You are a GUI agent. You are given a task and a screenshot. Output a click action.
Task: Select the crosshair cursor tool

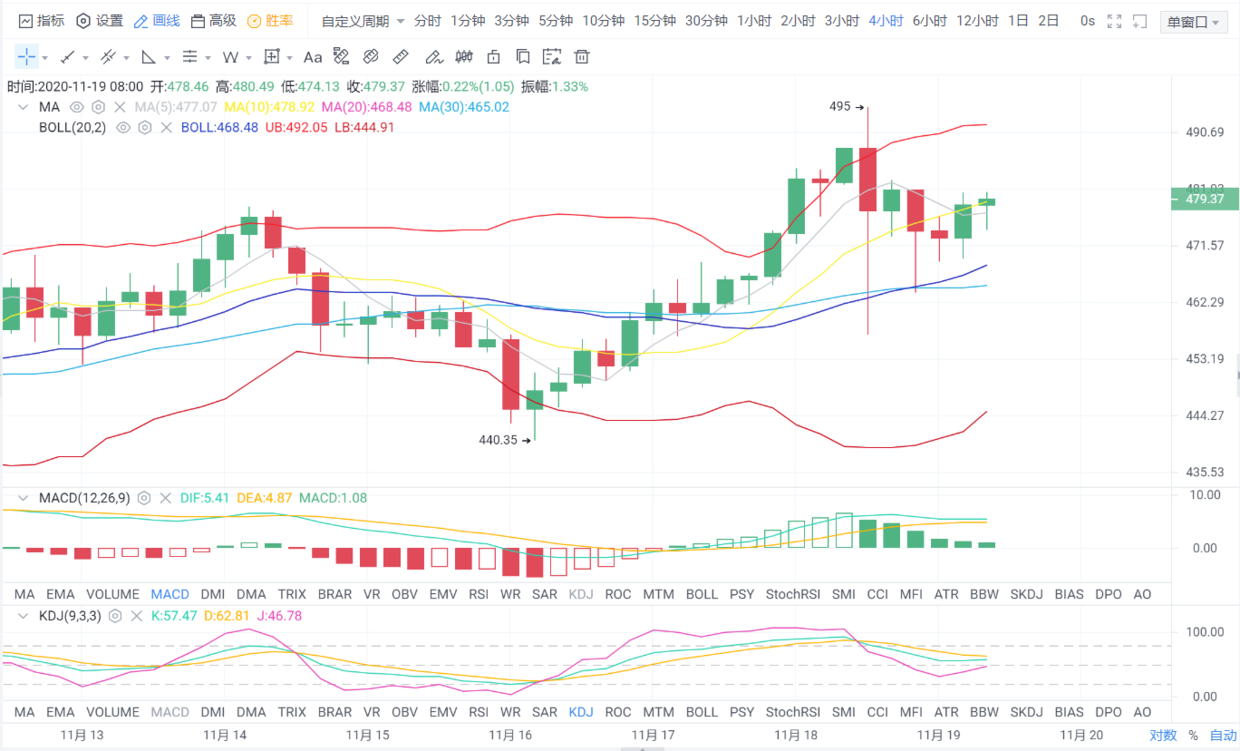pyautogui.click(x=26, y=57)
